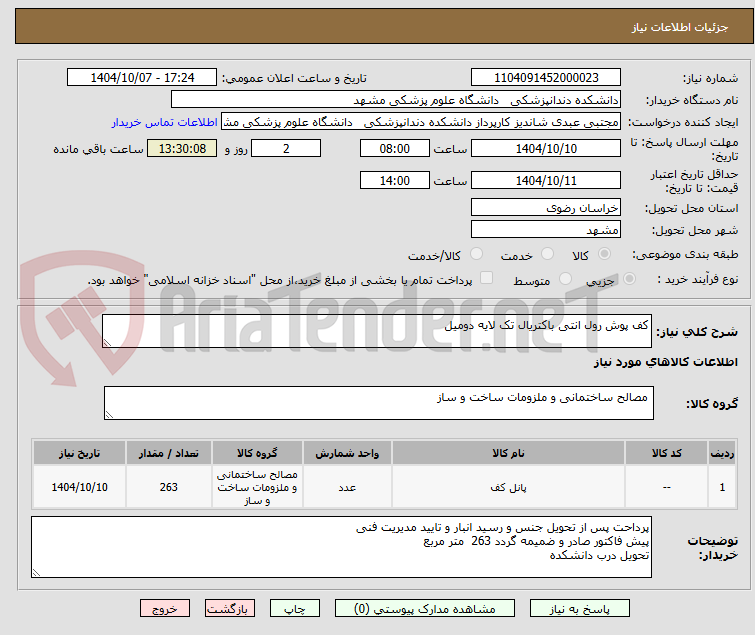Screen dimensions: 755x635
Task: Click the بازگشت back button
Action: click(230, 609)
